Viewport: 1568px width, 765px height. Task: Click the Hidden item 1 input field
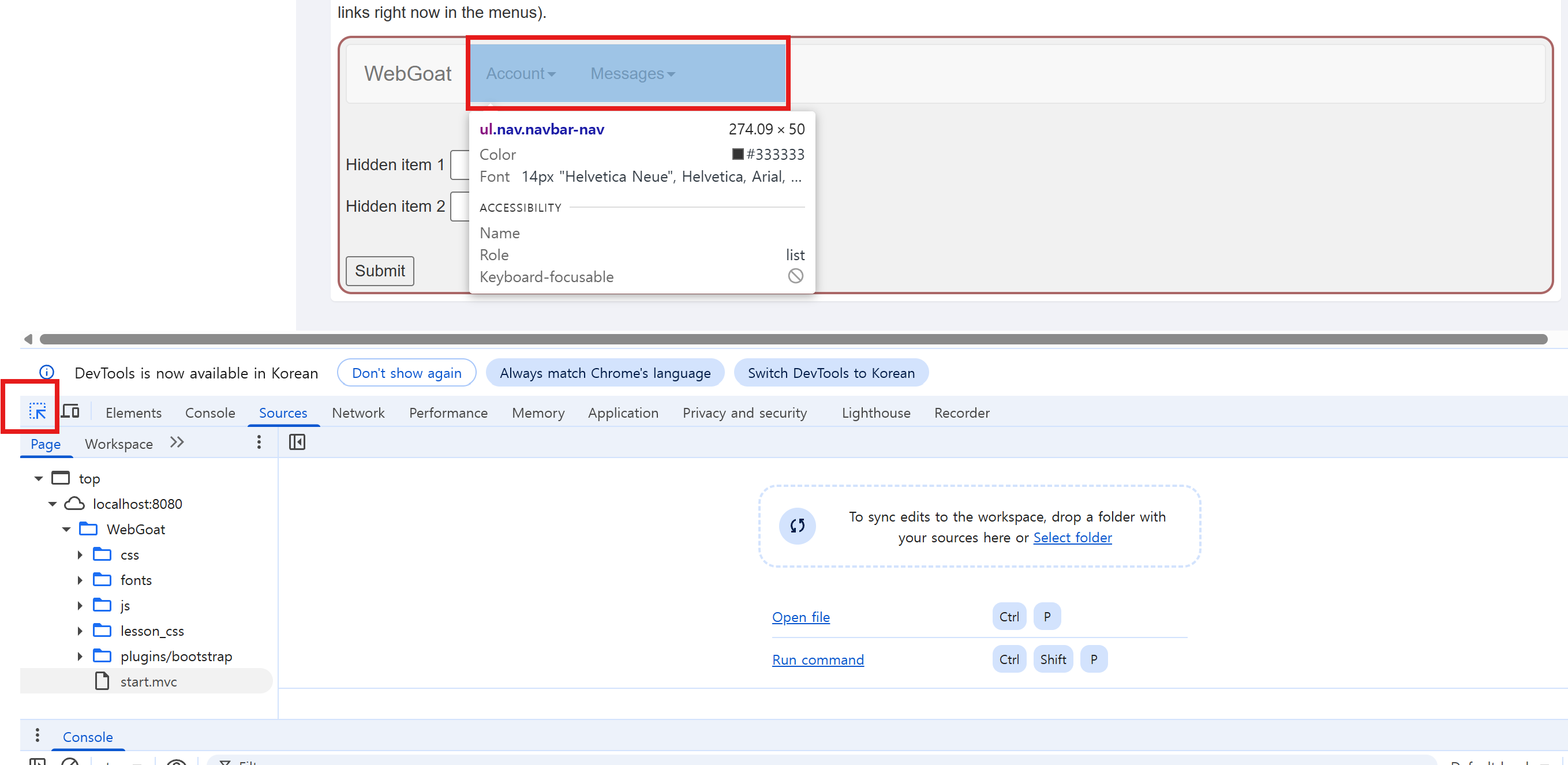click(x=461, y=164)
